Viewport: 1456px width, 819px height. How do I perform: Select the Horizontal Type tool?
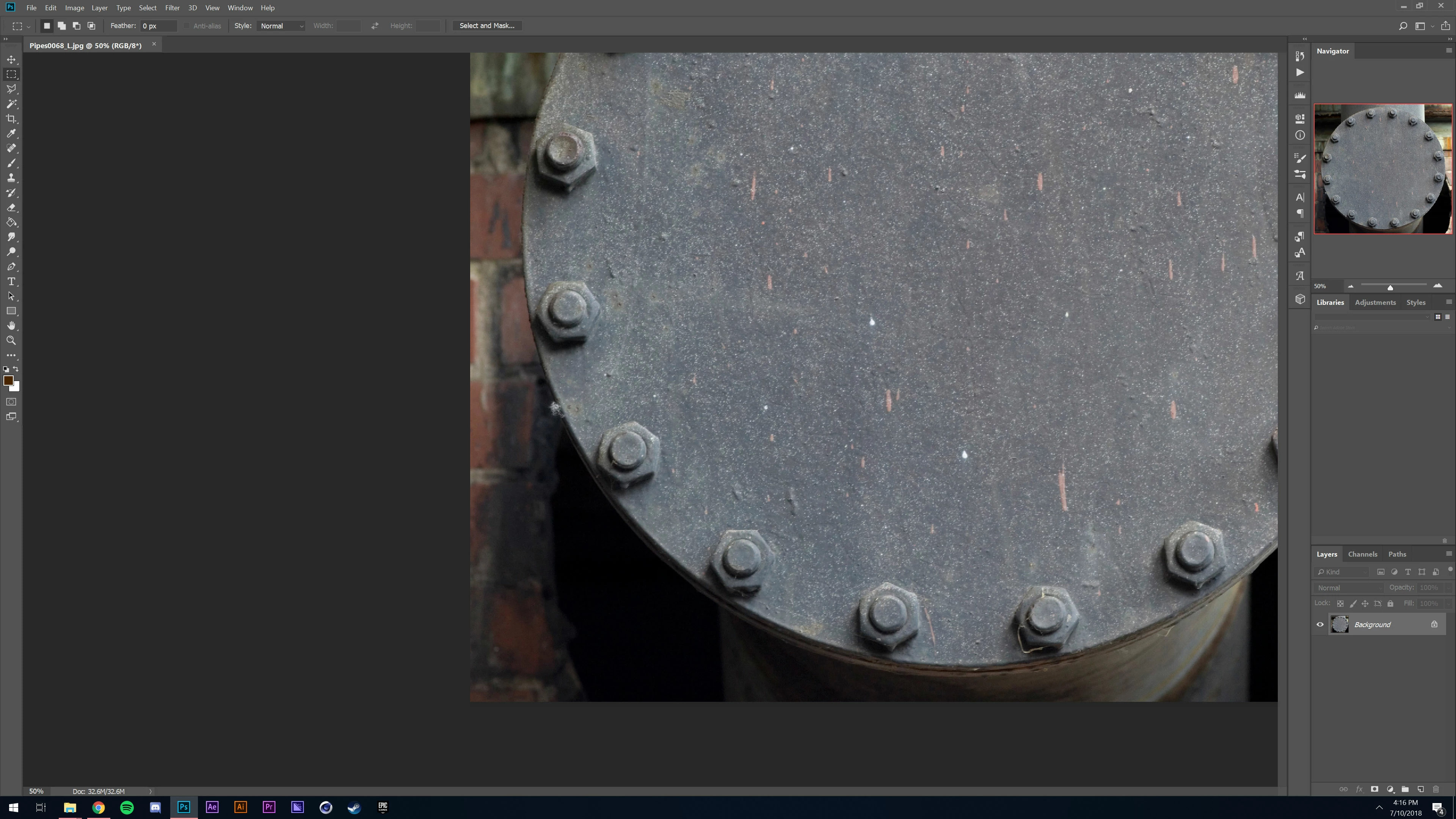11,281
